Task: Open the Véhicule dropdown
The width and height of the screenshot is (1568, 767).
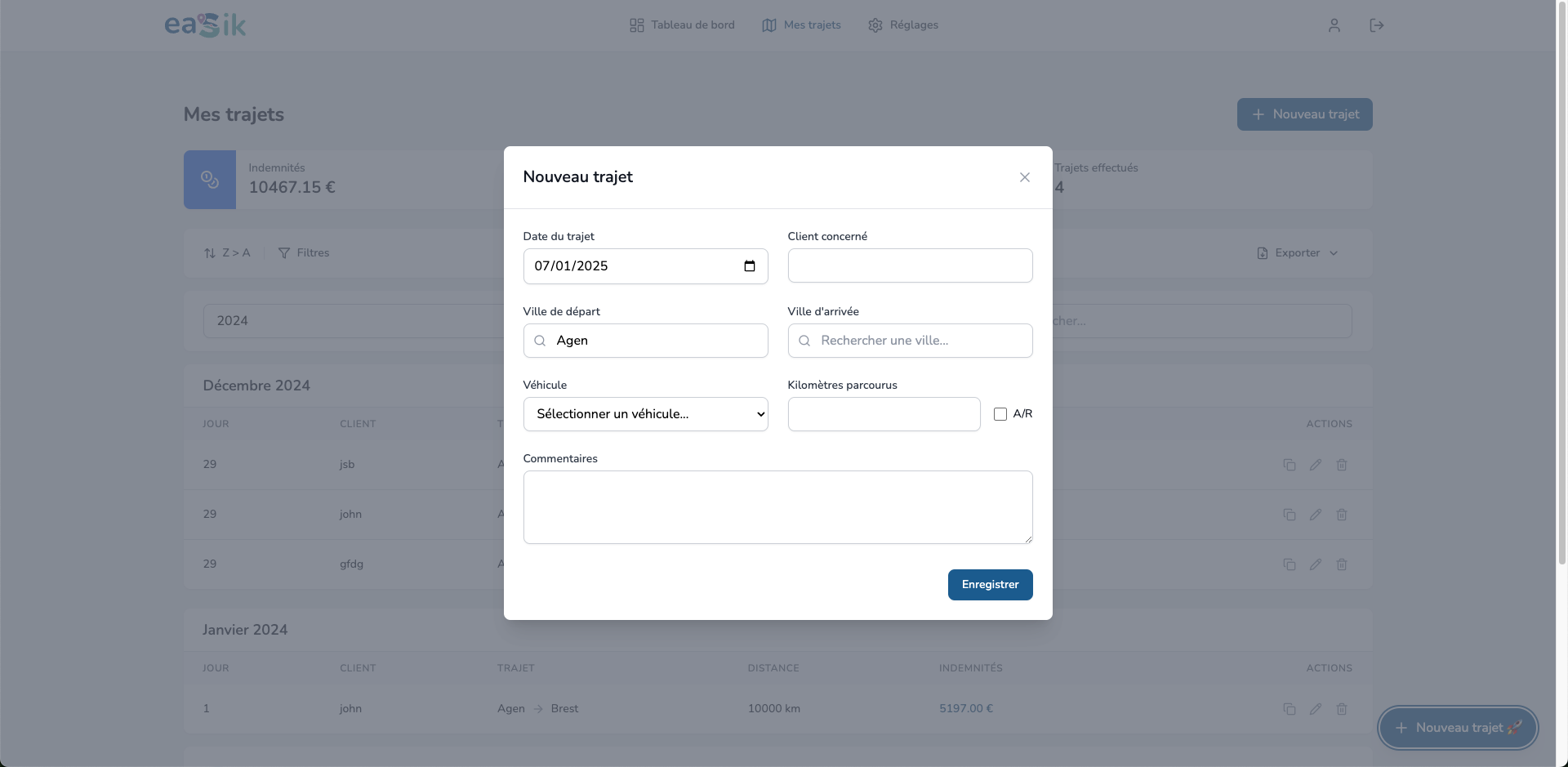Action: pos(645,414)
